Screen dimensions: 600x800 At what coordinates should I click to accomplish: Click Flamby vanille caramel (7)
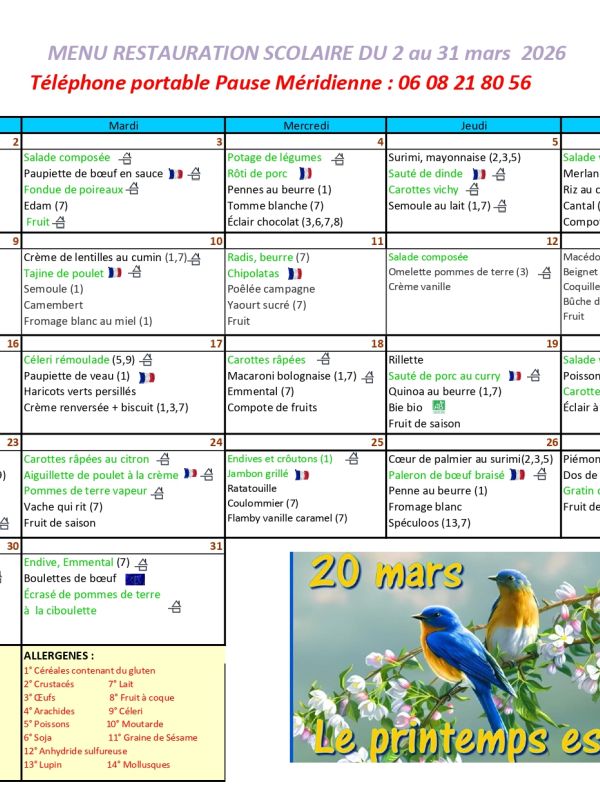coord(287,518)
